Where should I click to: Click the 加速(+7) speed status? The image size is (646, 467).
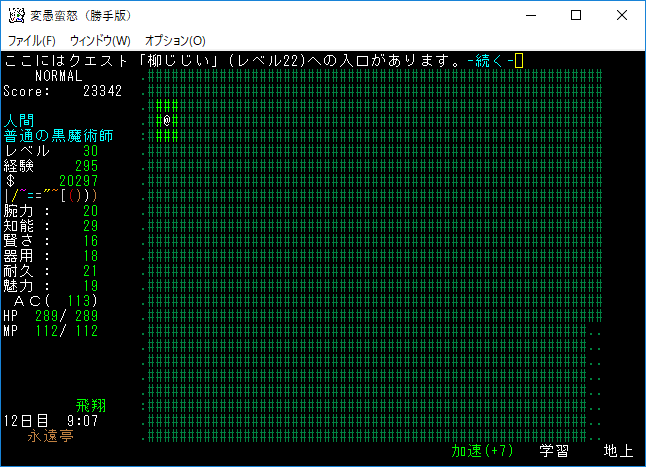coord(482,451)
